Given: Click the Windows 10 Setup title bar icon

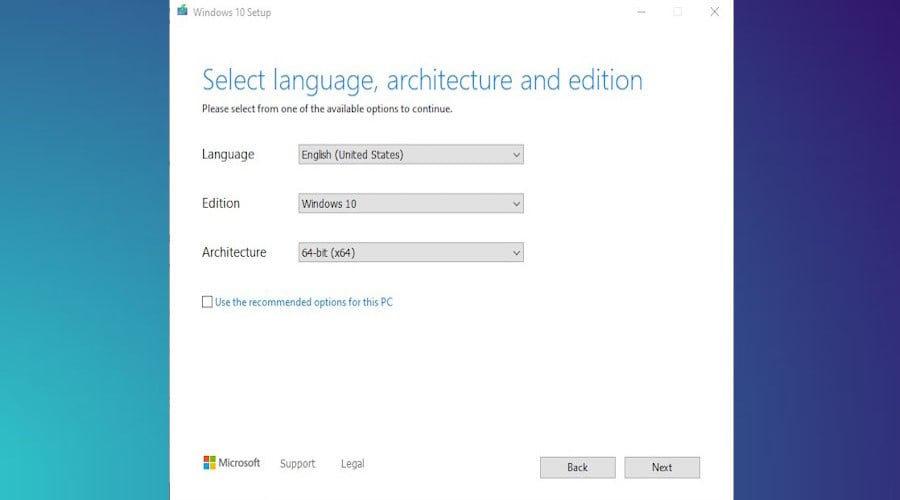Looking at the screenshot, I should 183,10.
